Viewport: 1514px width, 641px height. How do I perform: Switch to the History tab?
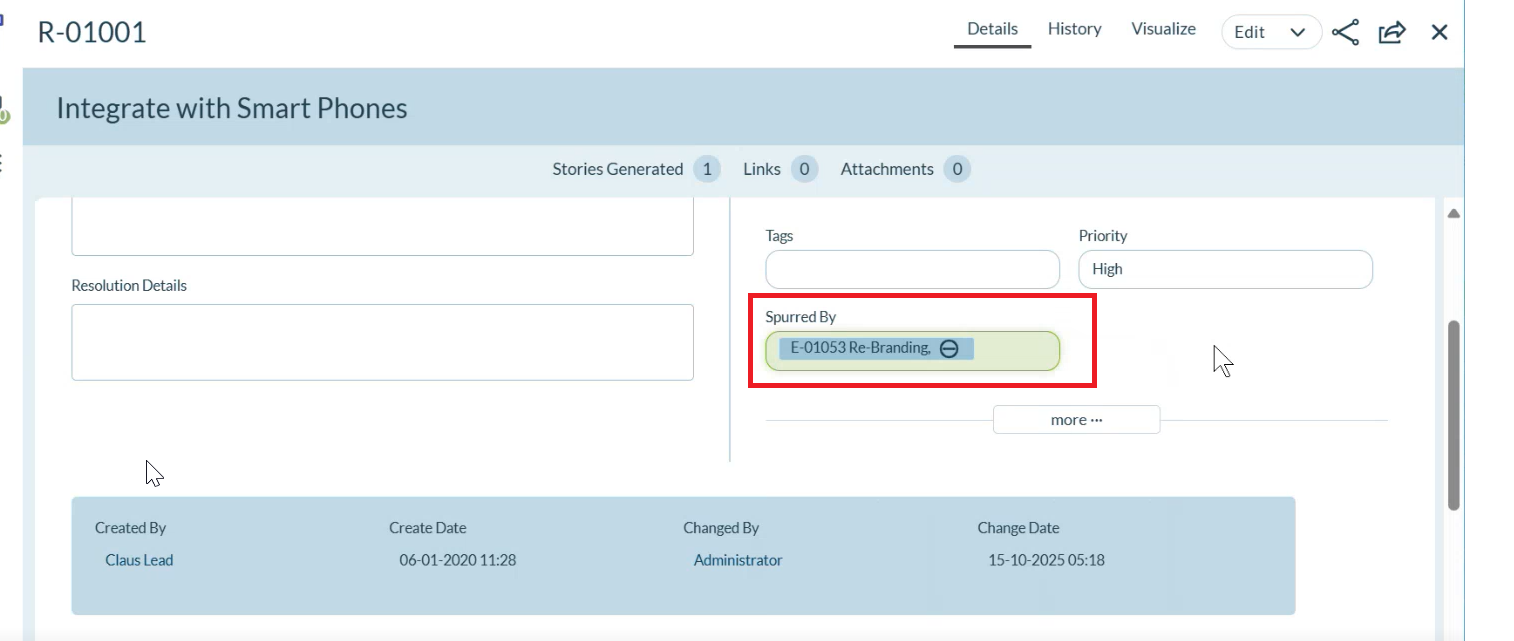[x=1074, y=29]
